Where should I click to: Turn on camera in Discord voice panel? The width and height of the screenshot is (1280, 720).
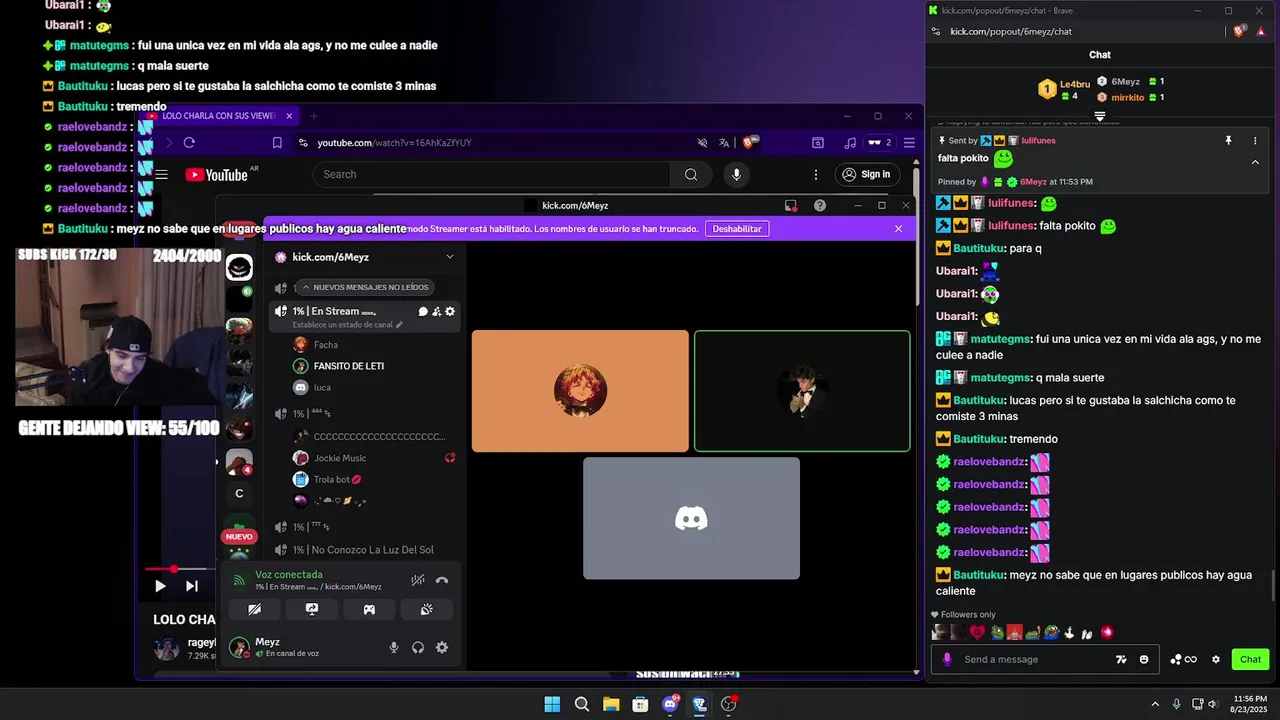coord(254,609)
